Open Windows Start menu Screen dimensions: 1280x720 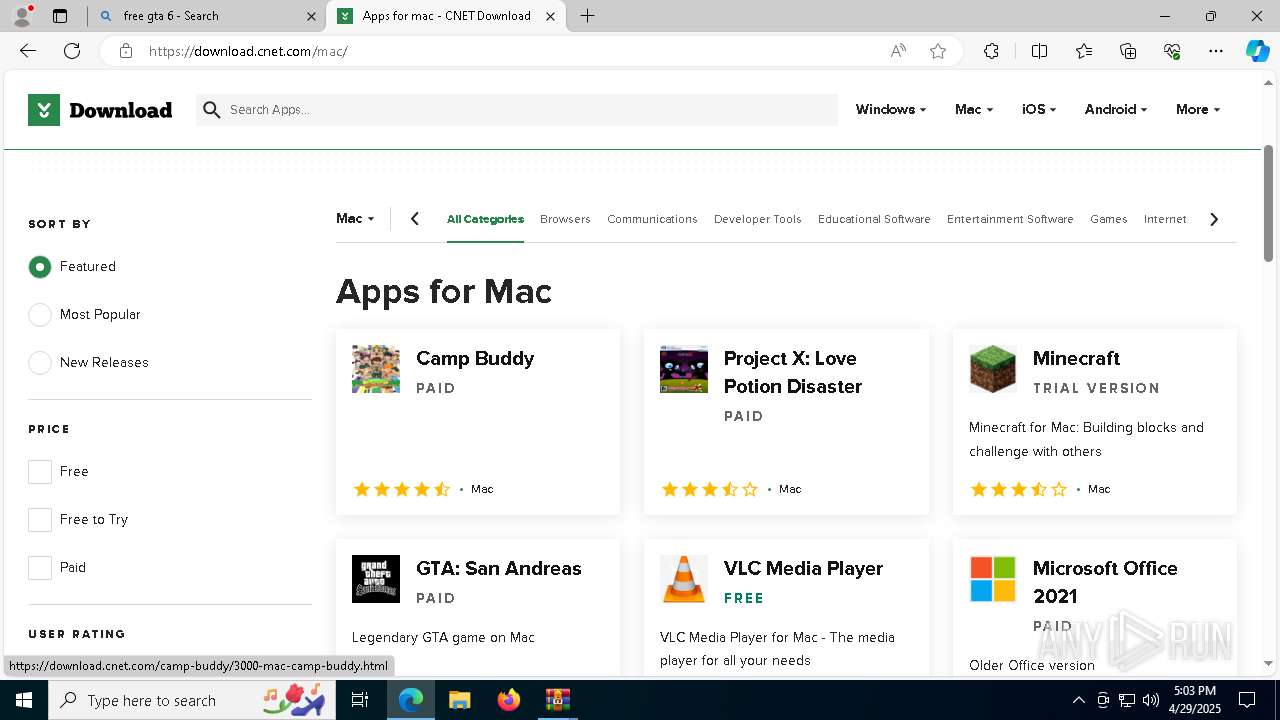24,700
